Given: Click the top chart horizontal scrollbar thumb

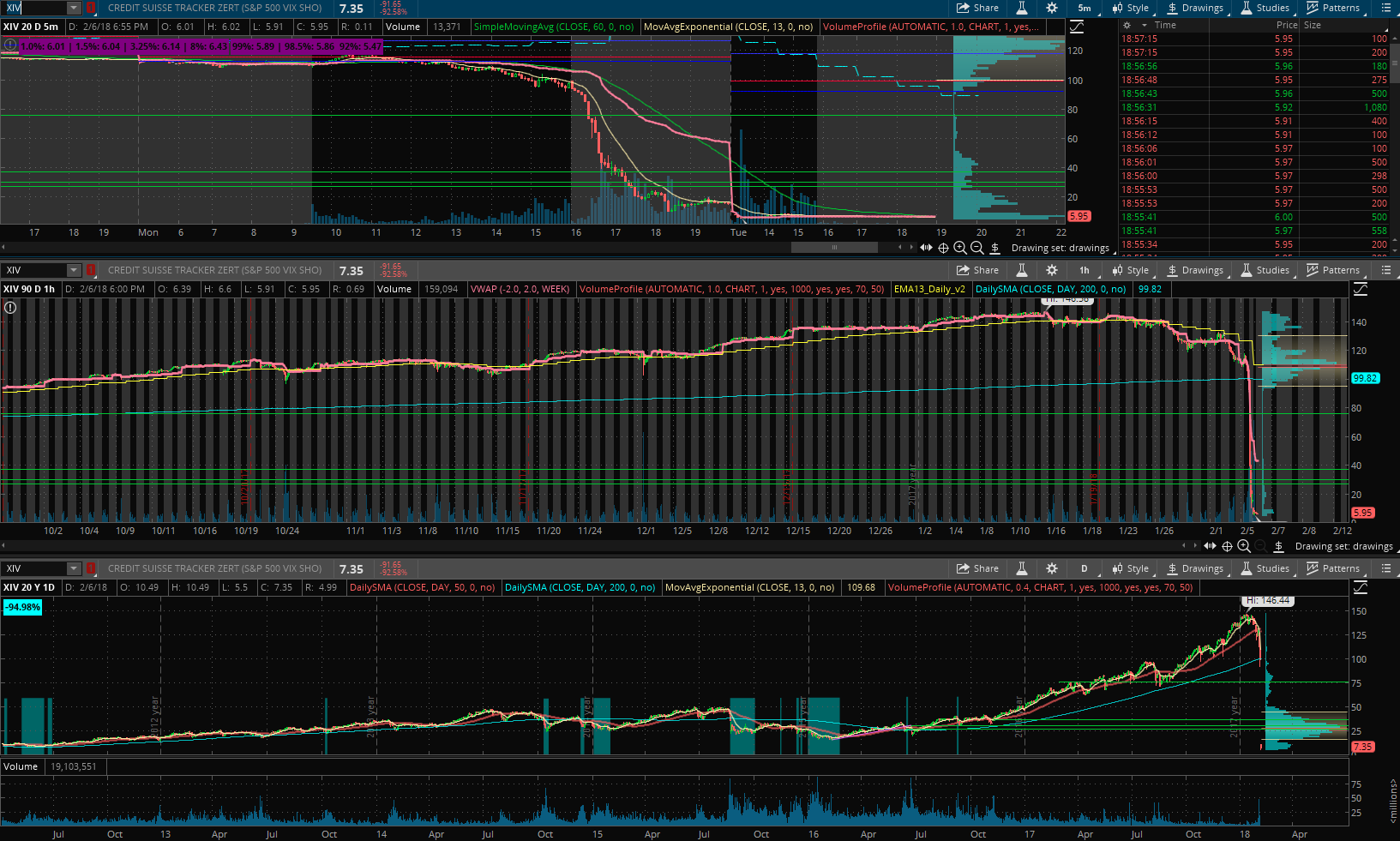Looking at the screenshot, I should point(834,248).
